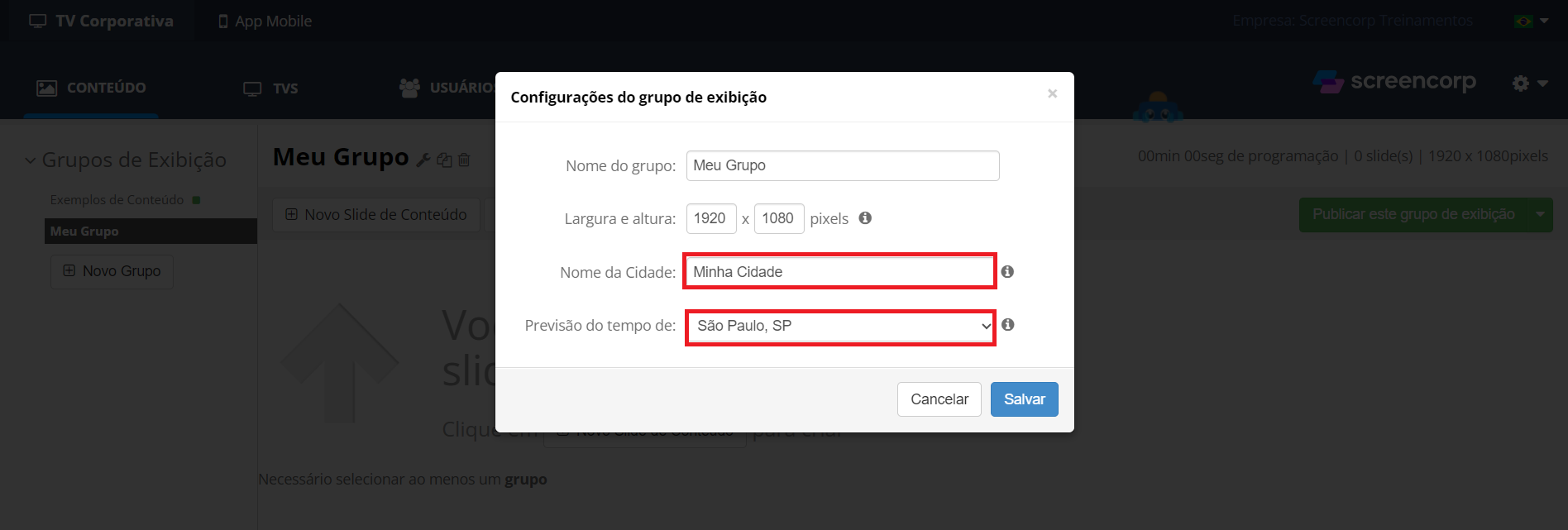Open the Previsão do tempo city dropdown

point(841,326)
